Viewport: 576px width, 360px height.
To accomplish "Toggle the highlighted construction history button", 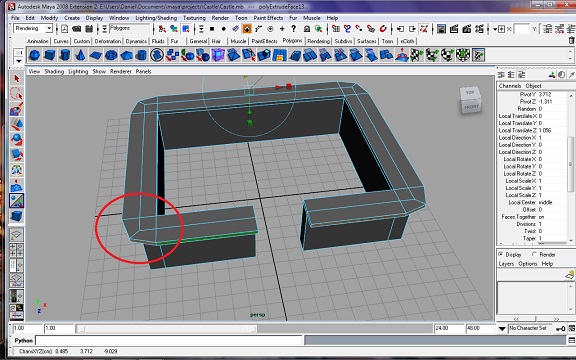I will [x=424, y=29].
